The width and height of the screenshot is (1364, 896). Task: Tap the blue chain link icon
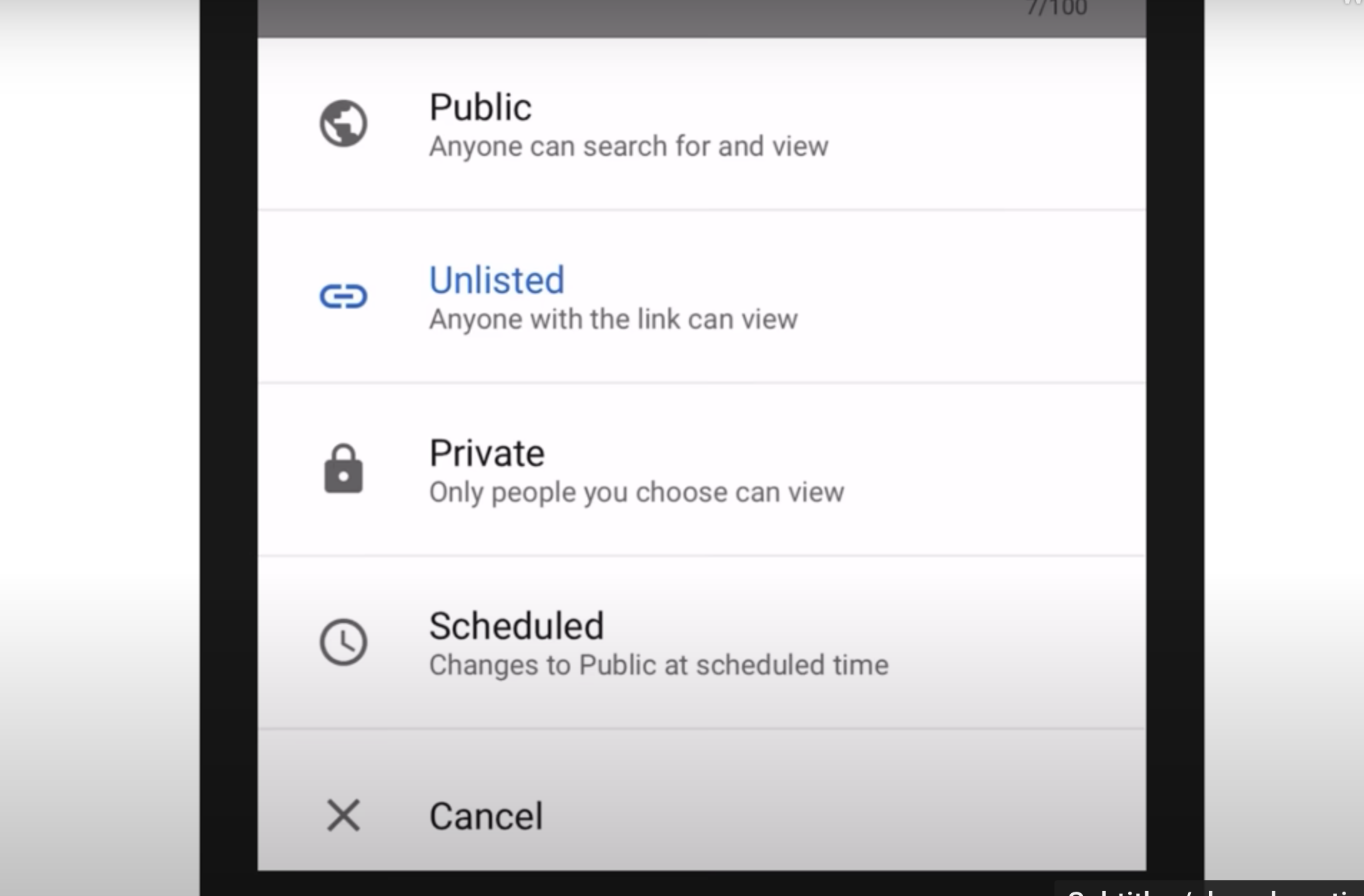[343, 296]
